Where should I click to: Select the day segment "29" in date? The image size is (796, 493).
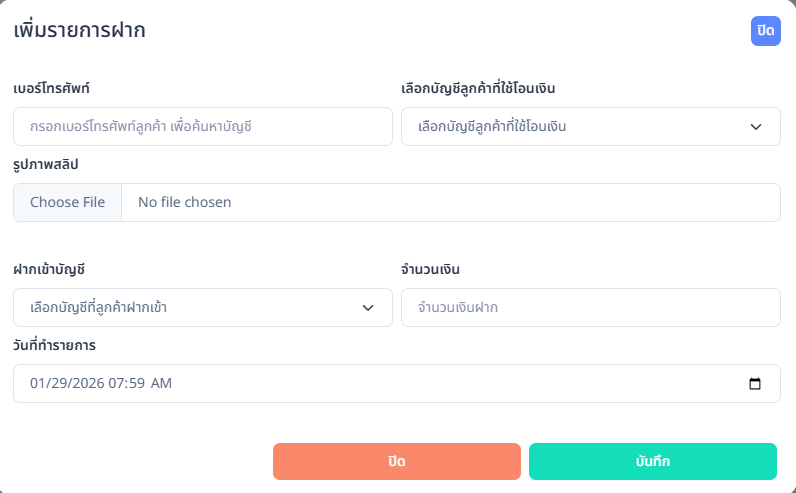pyautogui.click(x=62, y=384)
